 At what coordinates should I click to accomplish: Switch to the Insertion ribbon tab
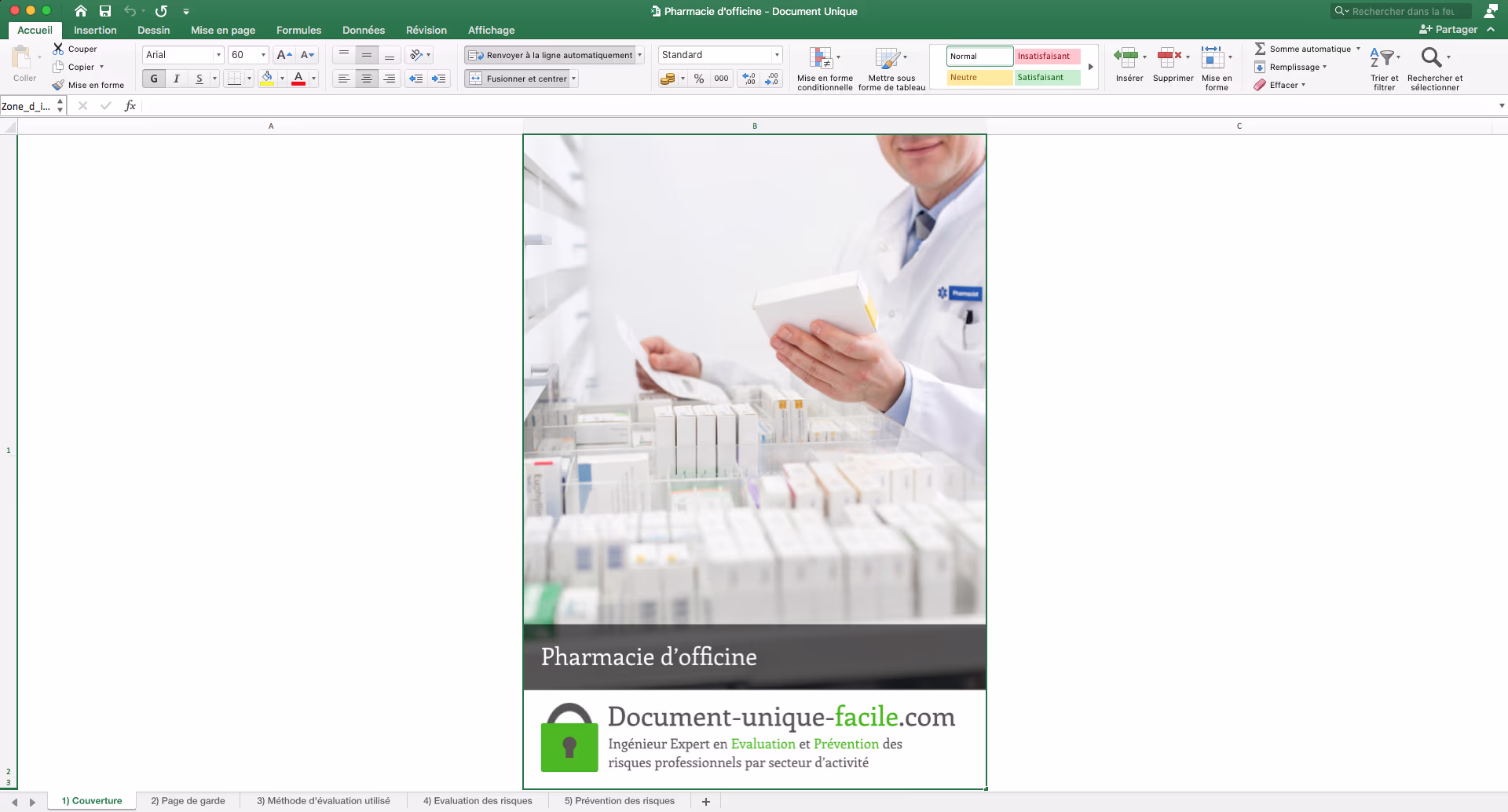click(x=95, y=30)
